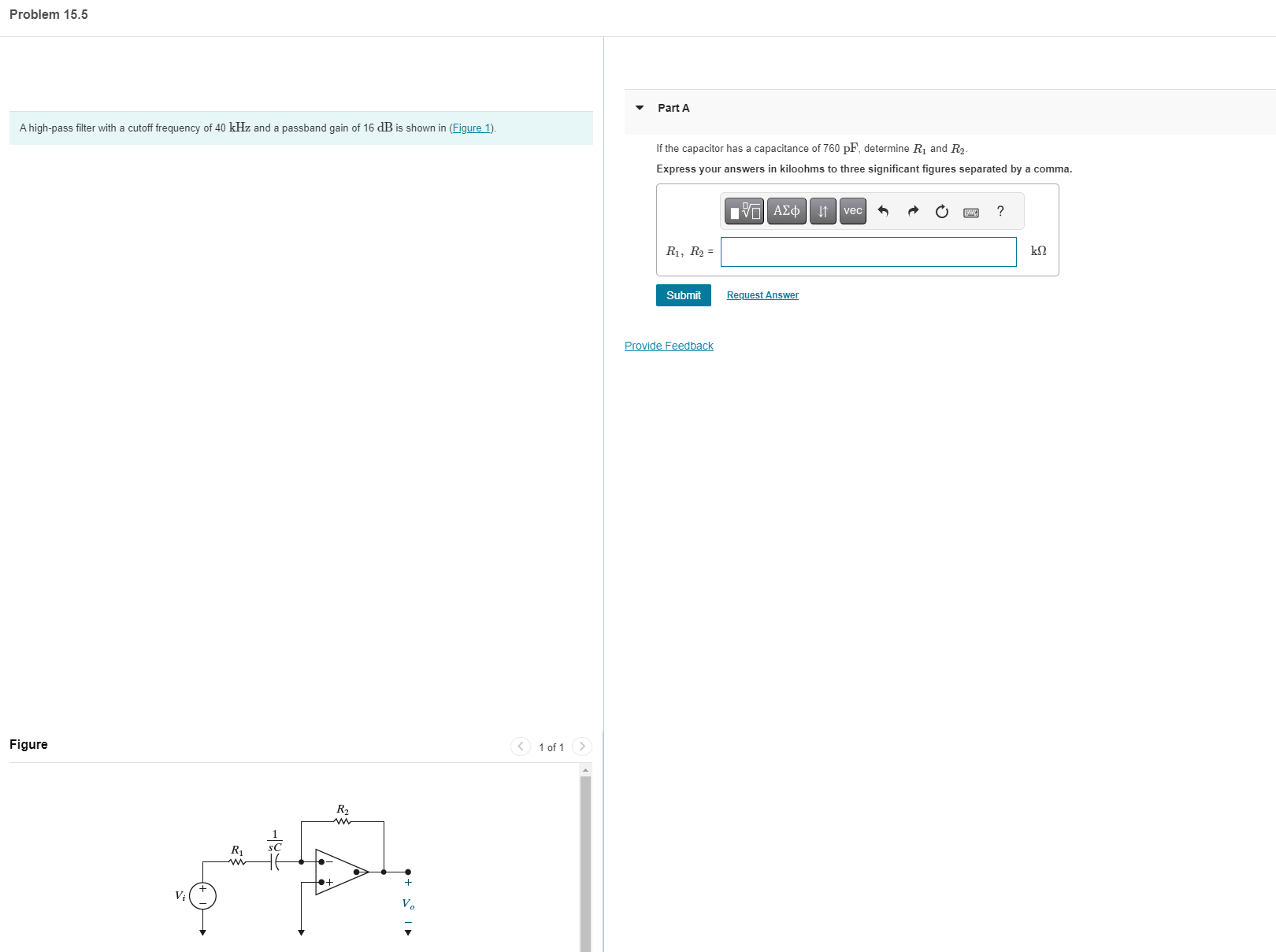
Task: Open the Greek symbols ΑΣφ palette
Action: pyautogui.click(x=786, y=210)
